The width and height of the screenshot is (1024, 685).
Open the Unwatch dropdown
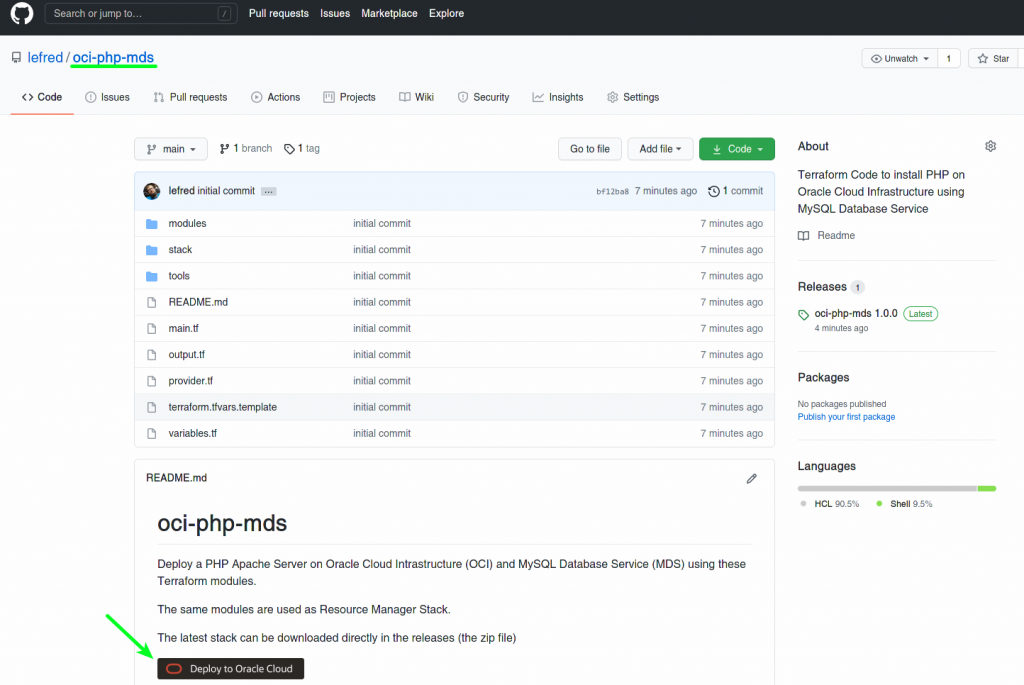(x=899, y=59)
